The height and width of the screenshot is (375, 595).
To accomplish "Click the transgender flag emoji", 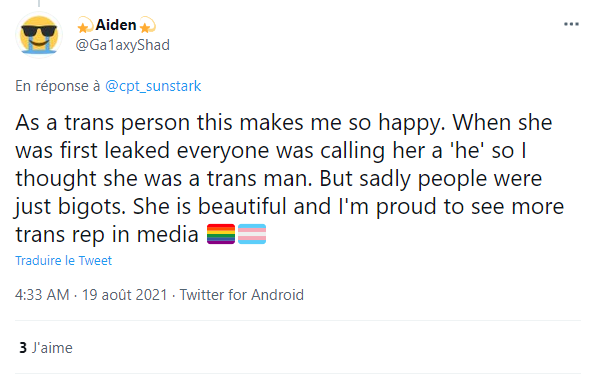I will coord(252,234).
